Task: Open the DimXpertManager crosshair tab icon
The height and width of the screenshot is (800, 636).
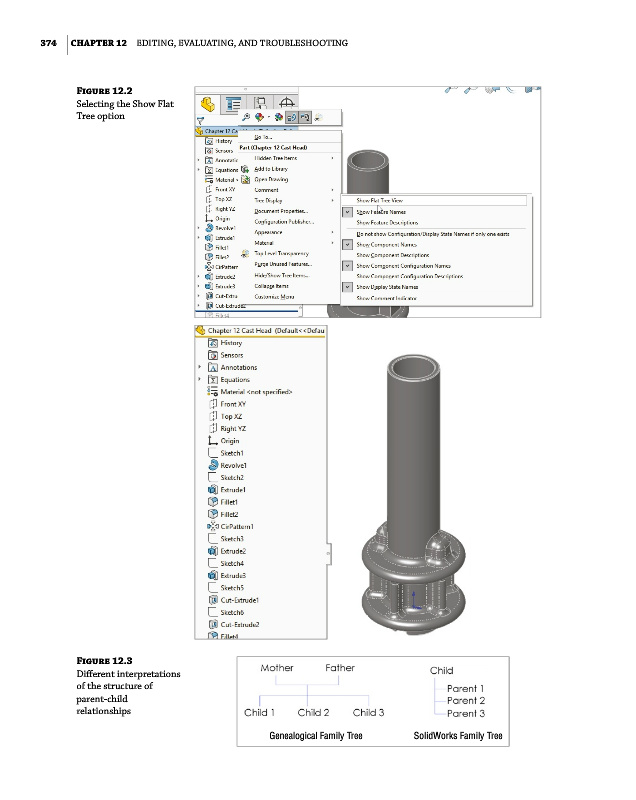Action: pyautogui.click(x=286, y=103)
